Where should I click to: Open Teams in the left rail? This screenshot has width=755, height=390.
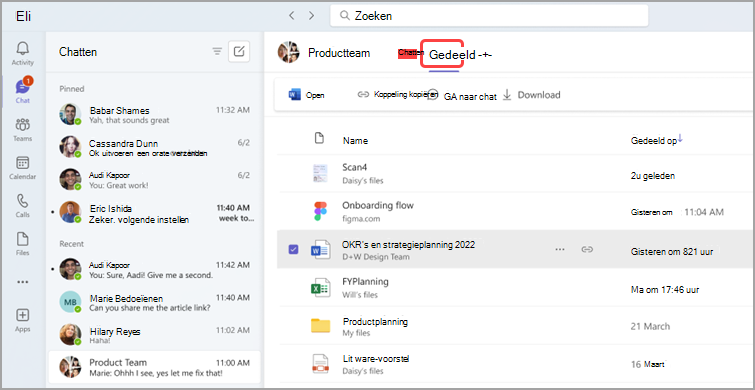23,130
